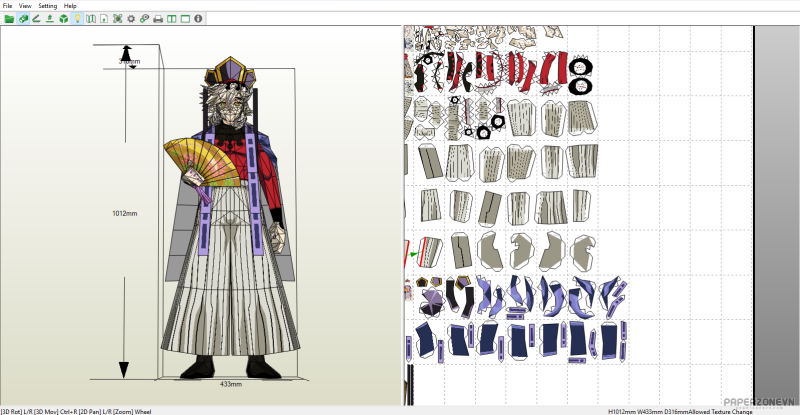
Task: Switch to single-pane window layout icon
Action: tap(185, 18)
